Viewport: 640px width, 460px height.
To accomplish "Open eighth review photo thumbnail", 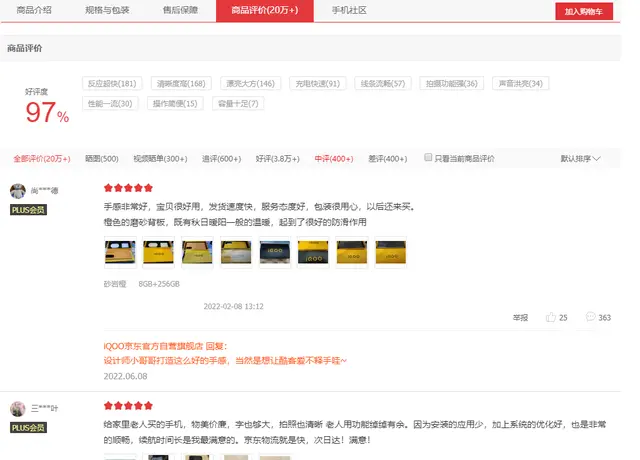I will [391, 252].
